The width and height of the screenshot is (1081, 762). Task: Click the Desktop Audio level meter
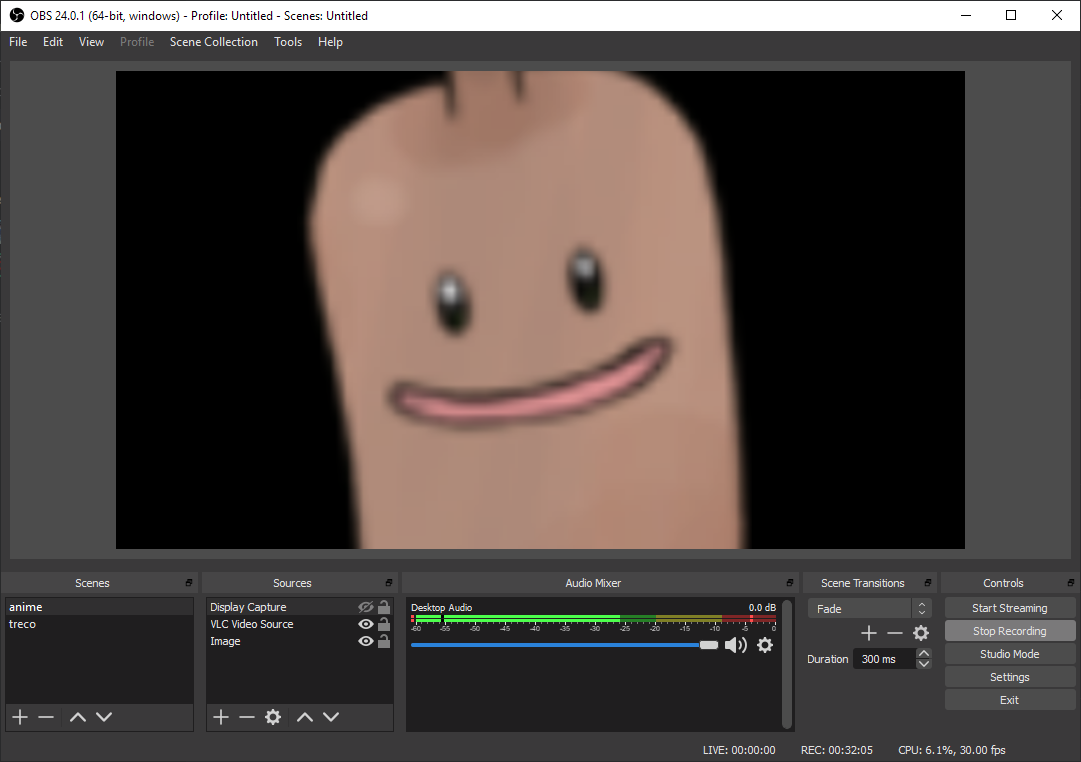click(594, 619)
